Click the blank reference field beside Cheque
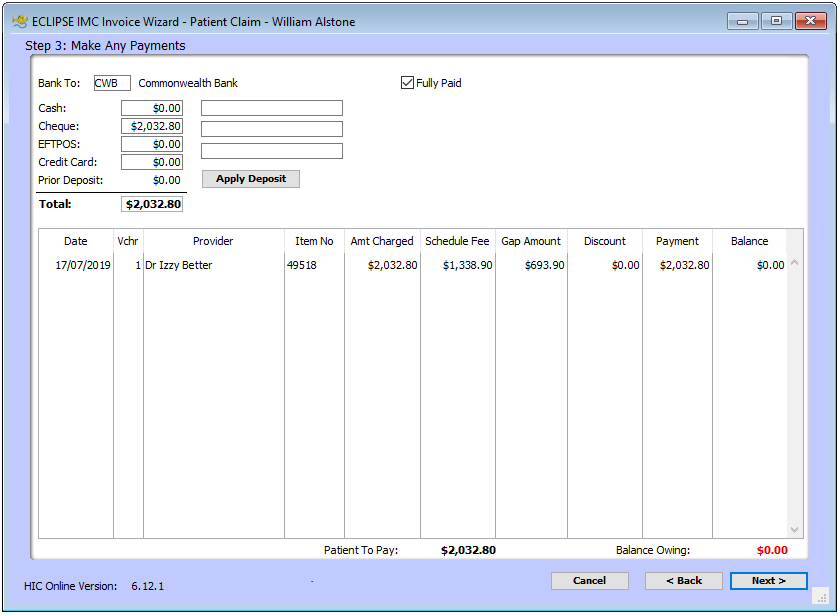840x616 pixels. (271, 129)
